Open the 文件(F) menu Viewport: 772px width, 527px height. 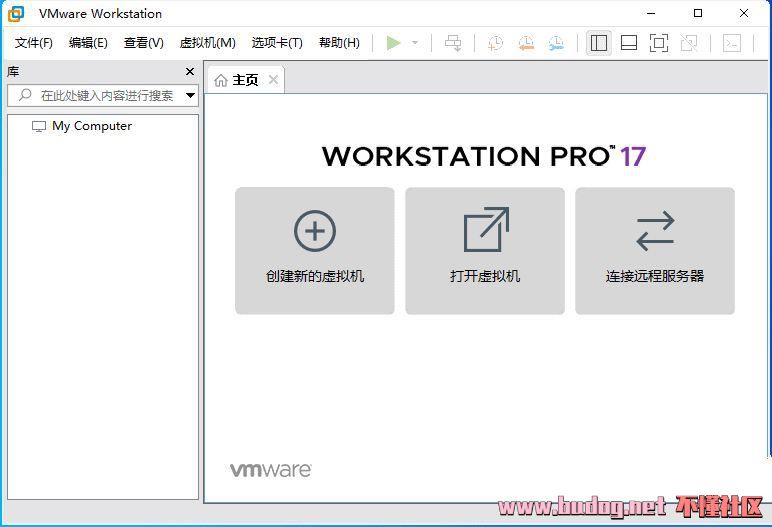34,43
